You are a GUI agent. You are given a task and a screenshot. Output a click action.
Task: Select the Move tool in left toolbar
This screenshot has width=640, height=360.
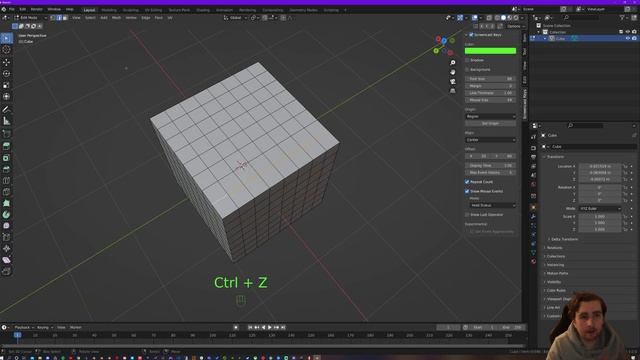coord(7,62)
